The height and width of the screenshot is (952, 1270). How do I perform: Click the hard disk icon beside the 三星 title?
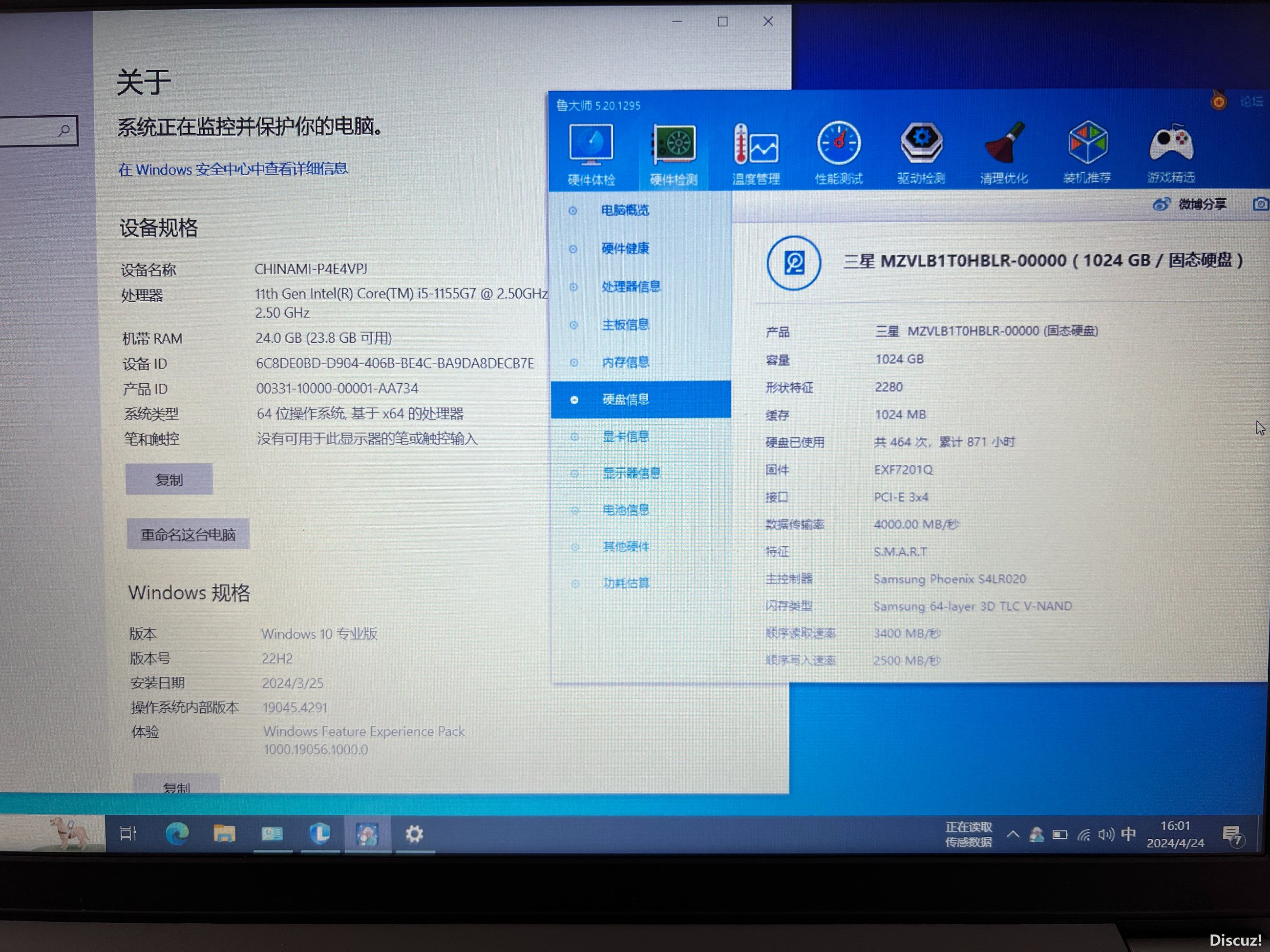tap(794, 263)
